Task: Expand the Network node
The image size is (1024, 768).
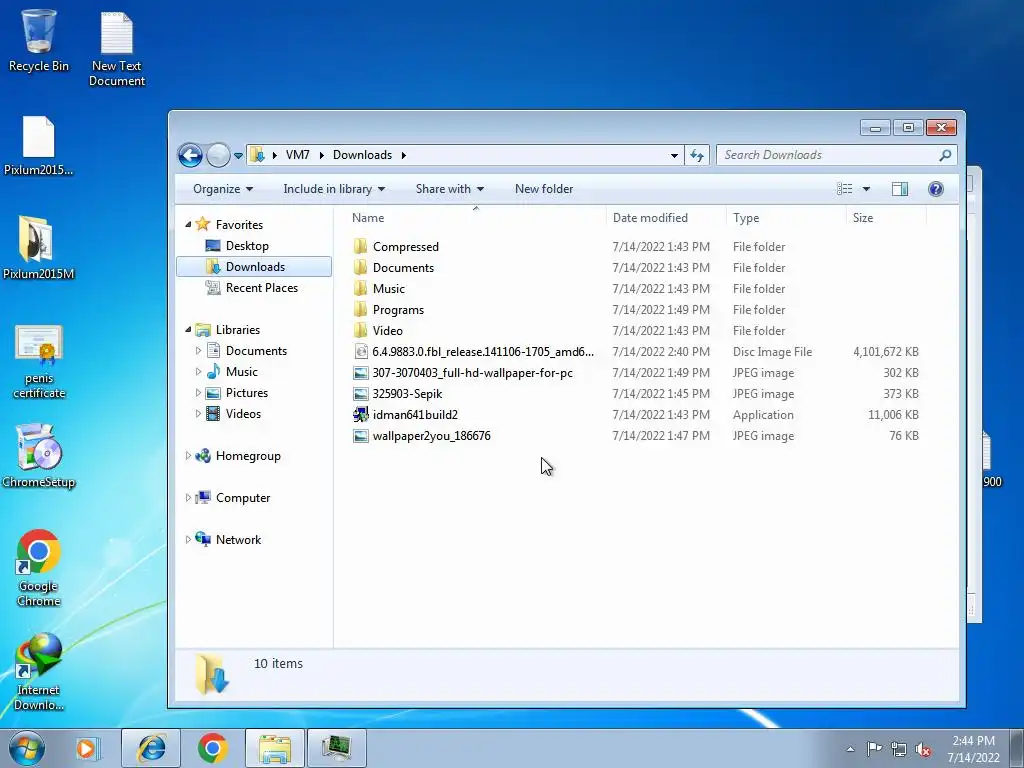Action: tap(188, 539)
